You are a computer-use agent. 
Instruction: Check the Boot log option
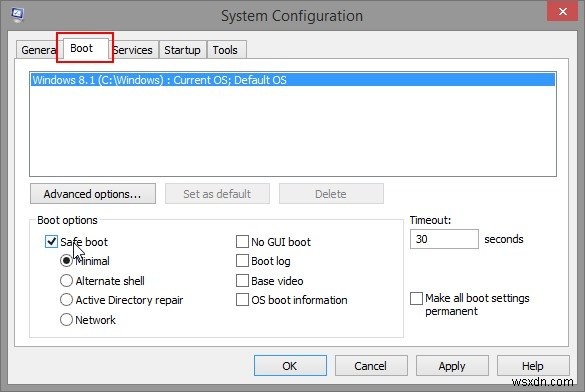pos(242,261)
